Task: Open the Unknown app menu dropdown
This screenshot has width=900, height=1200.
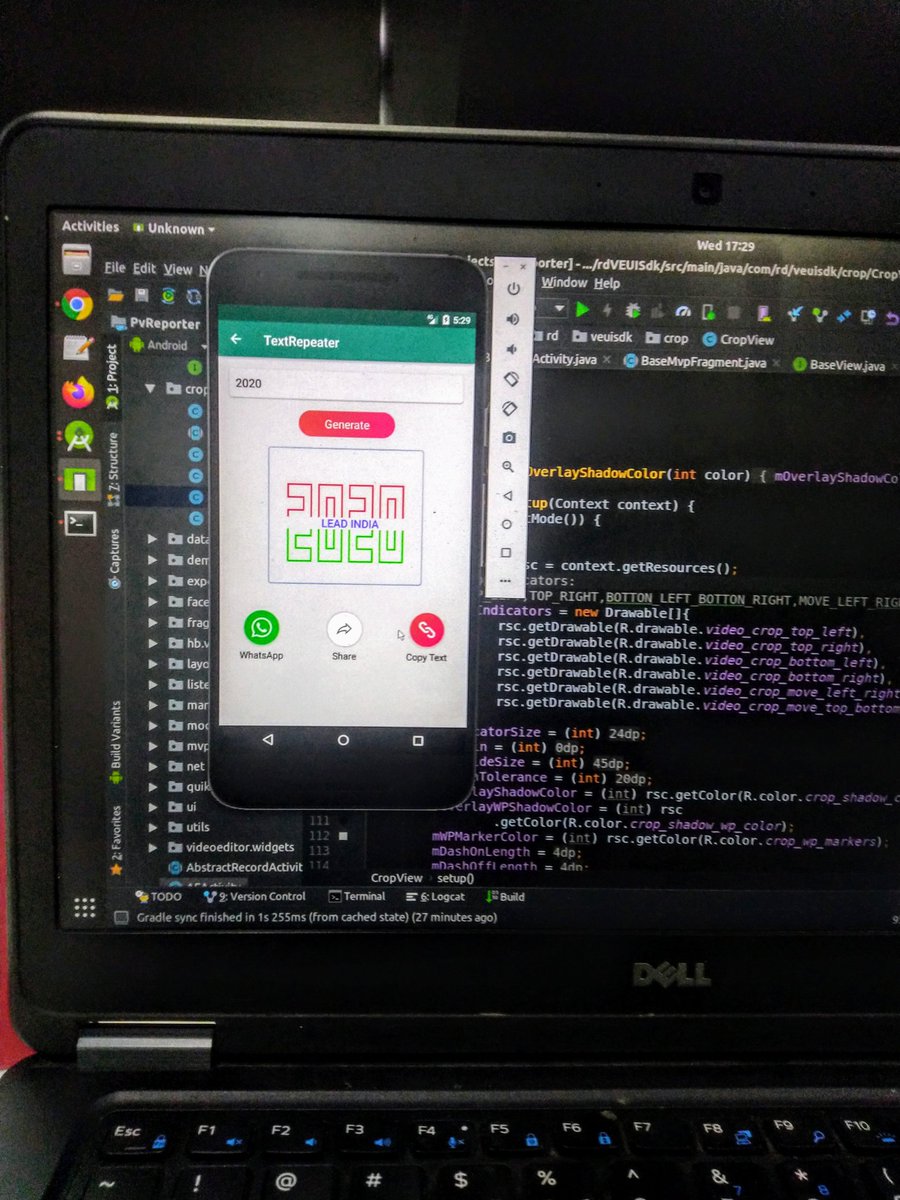Action: pyautogui.click(x=175, y=228)
